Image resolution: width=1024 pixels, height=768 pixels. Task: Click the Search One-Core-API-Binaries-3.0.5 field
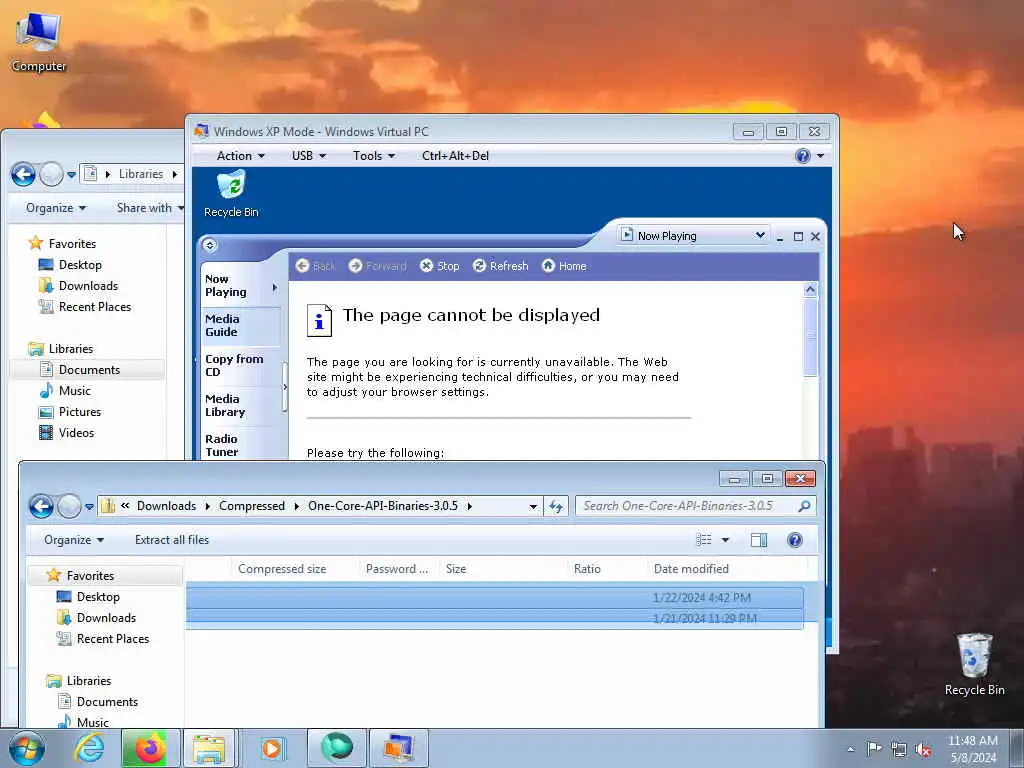coord(688,506)
